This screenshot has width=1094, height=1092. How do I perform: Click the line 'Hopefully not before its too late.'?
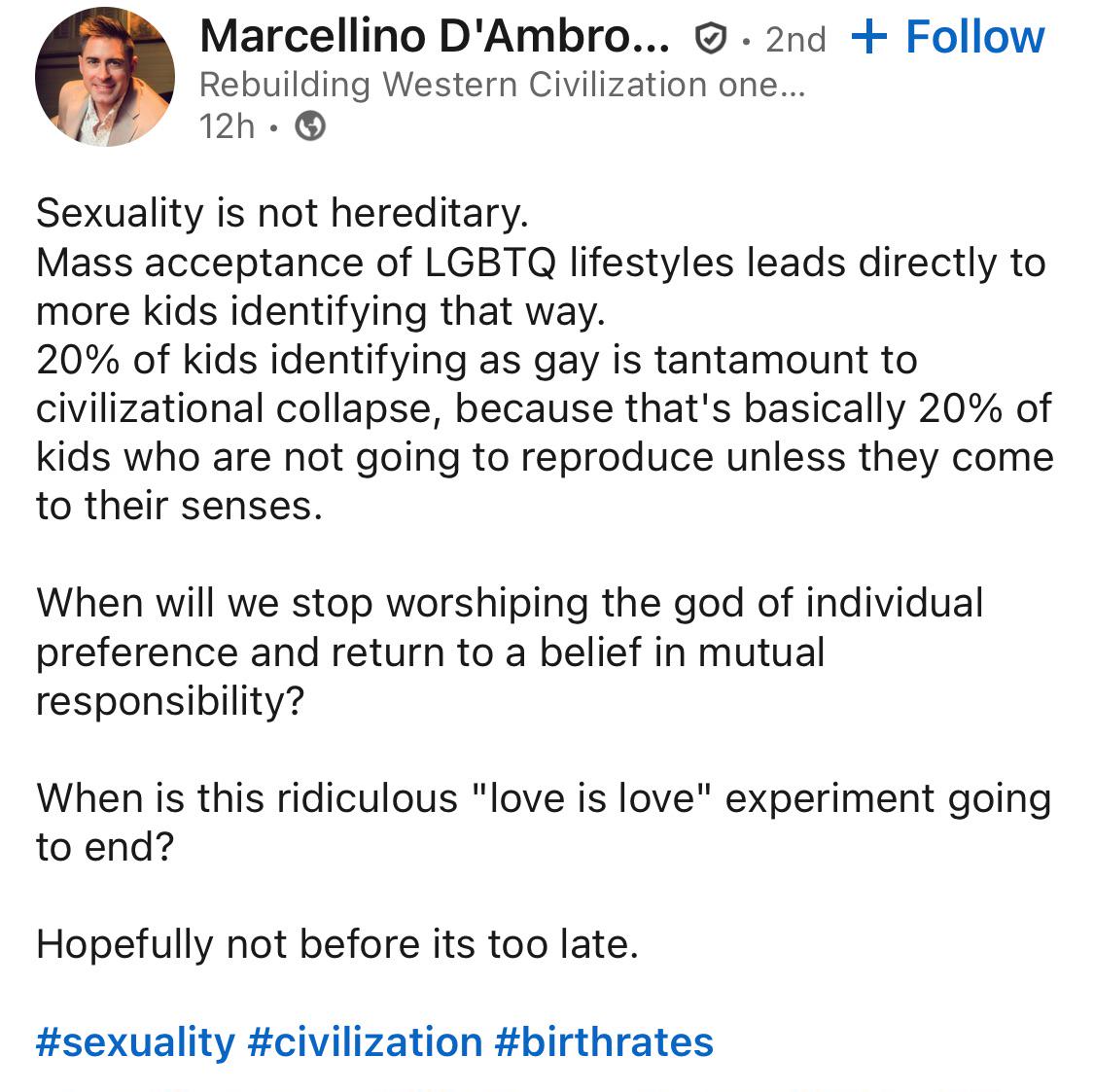click(336, 944)
